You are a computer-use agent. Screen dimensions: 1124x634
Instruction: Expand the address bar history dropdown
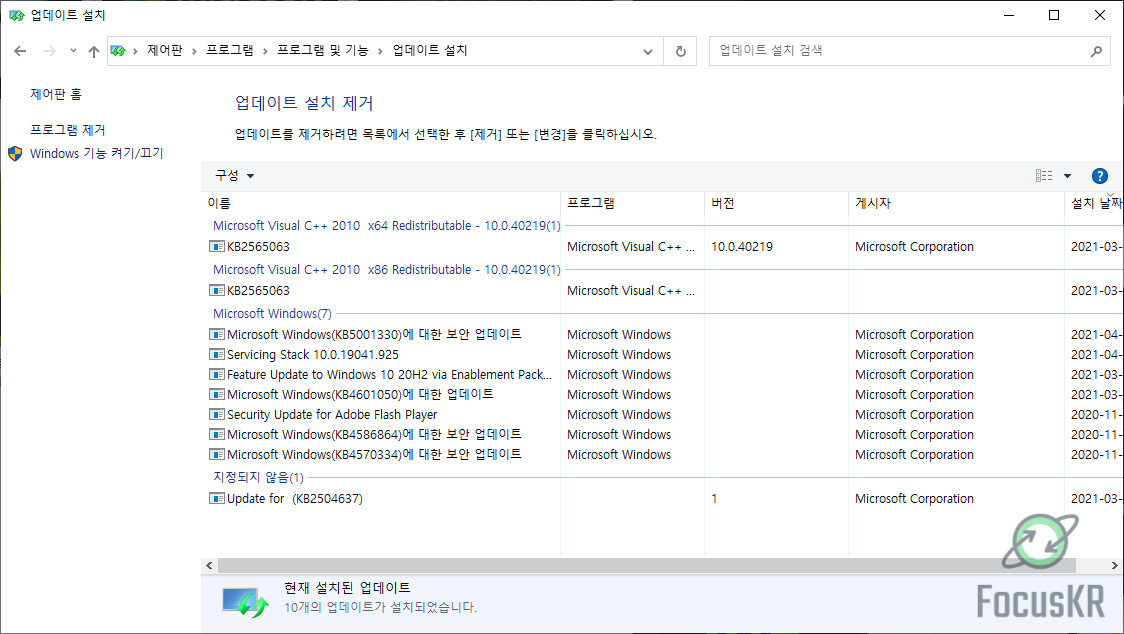[648, 51]
